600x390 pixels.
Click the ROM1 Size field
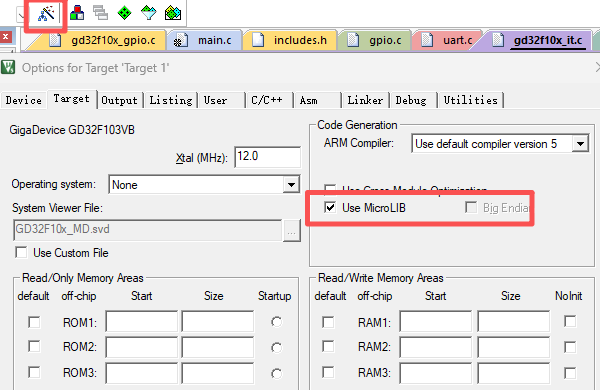(x=217, y=321)
